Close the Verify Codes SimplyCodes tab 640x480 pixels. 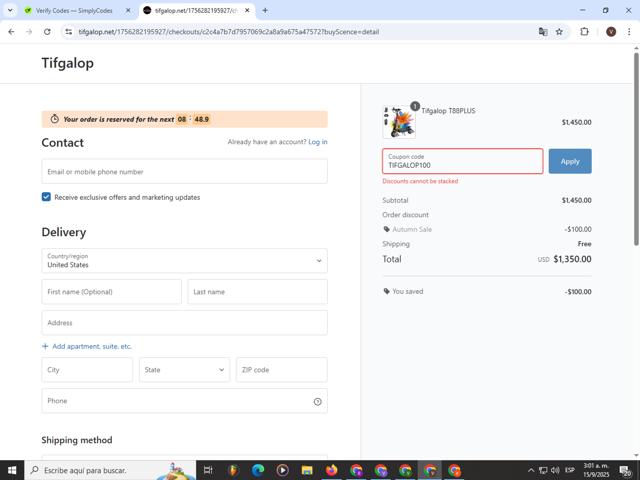pos(128,11)
